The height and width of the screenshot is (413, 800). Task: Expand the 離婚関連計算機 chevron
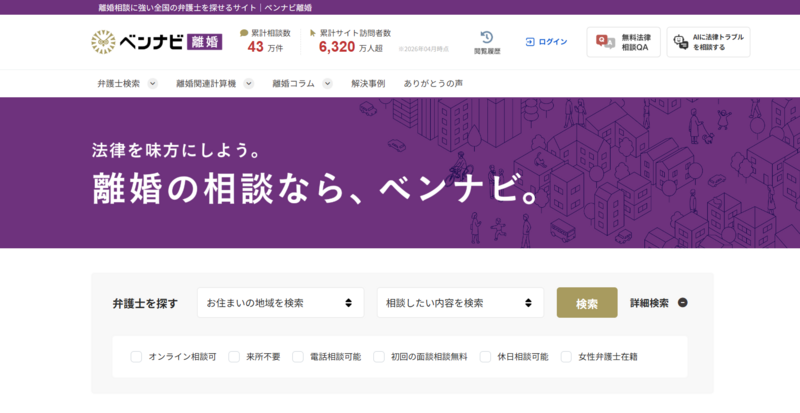(x=248, y=84)
